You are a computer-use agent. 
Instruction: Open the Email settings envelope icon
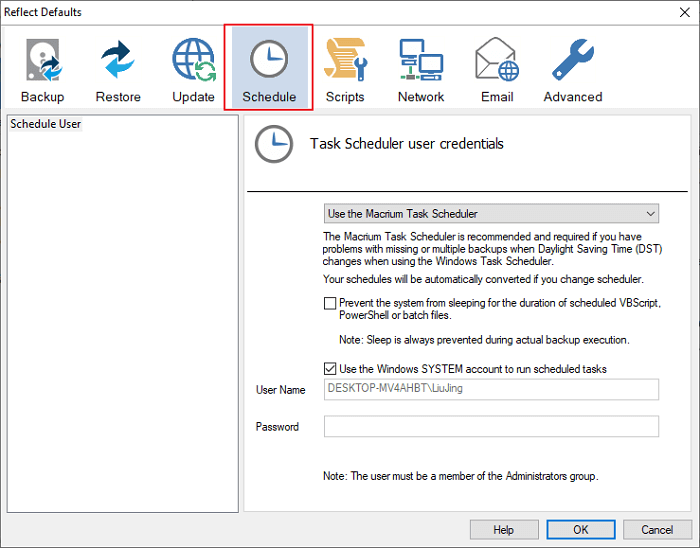(497, 69)
